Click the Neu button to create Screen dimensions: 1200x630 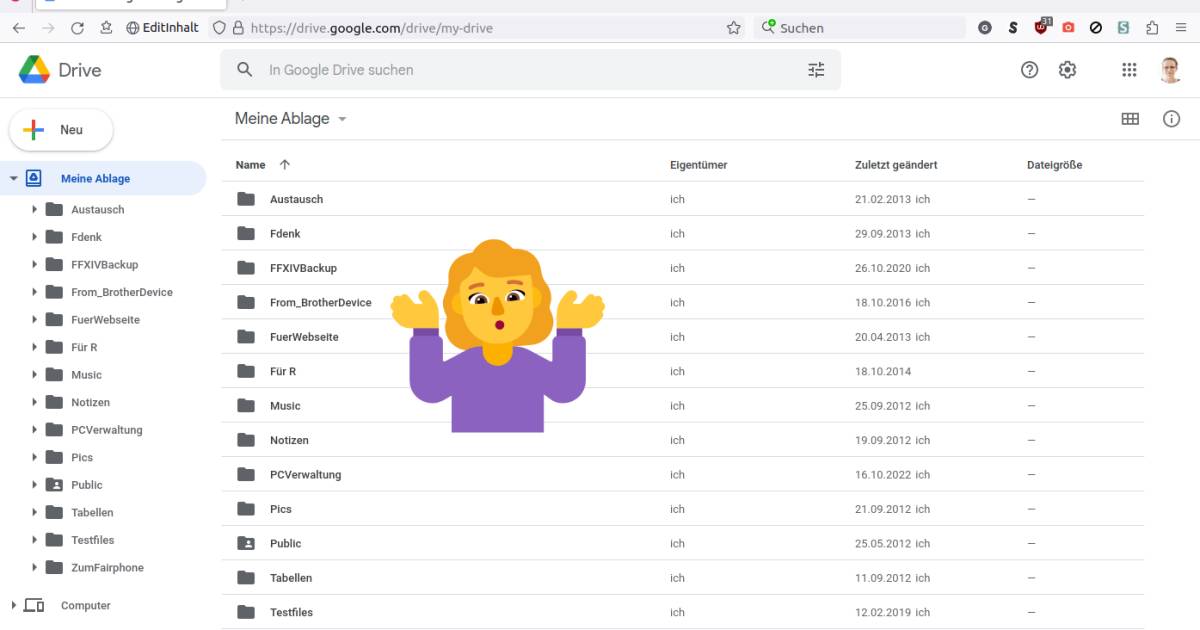[61, 130]
